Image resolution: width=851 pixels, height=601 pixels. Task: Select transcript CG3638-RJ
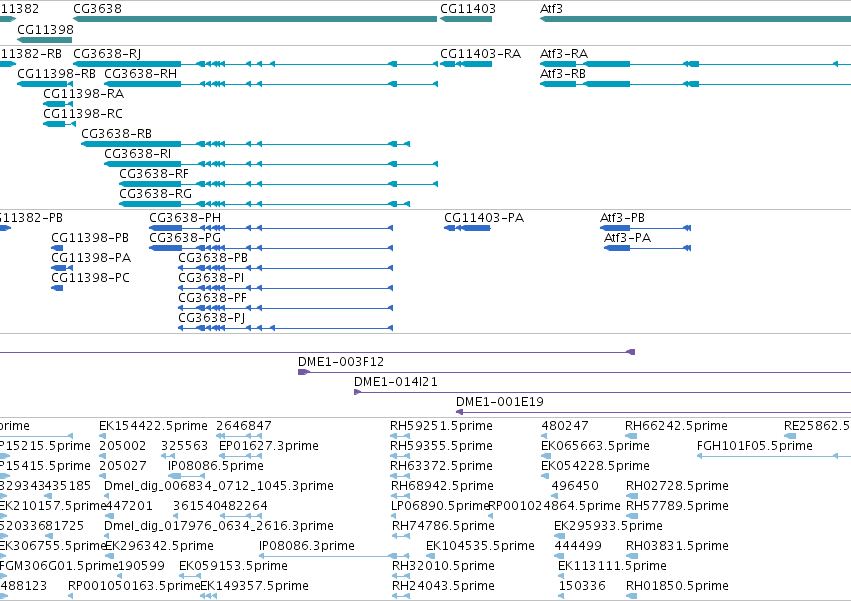pyautogui.click(x=255, y=64)
